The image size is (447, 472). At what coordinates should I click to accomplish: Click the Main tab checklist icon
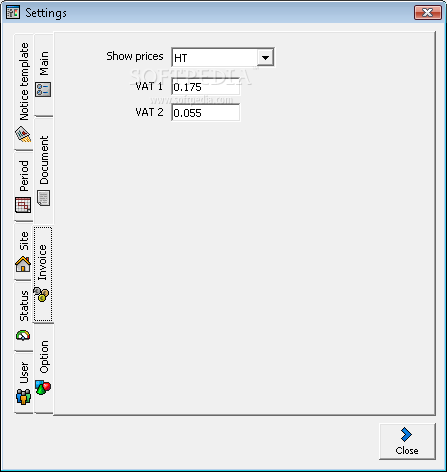coord(44,90)
